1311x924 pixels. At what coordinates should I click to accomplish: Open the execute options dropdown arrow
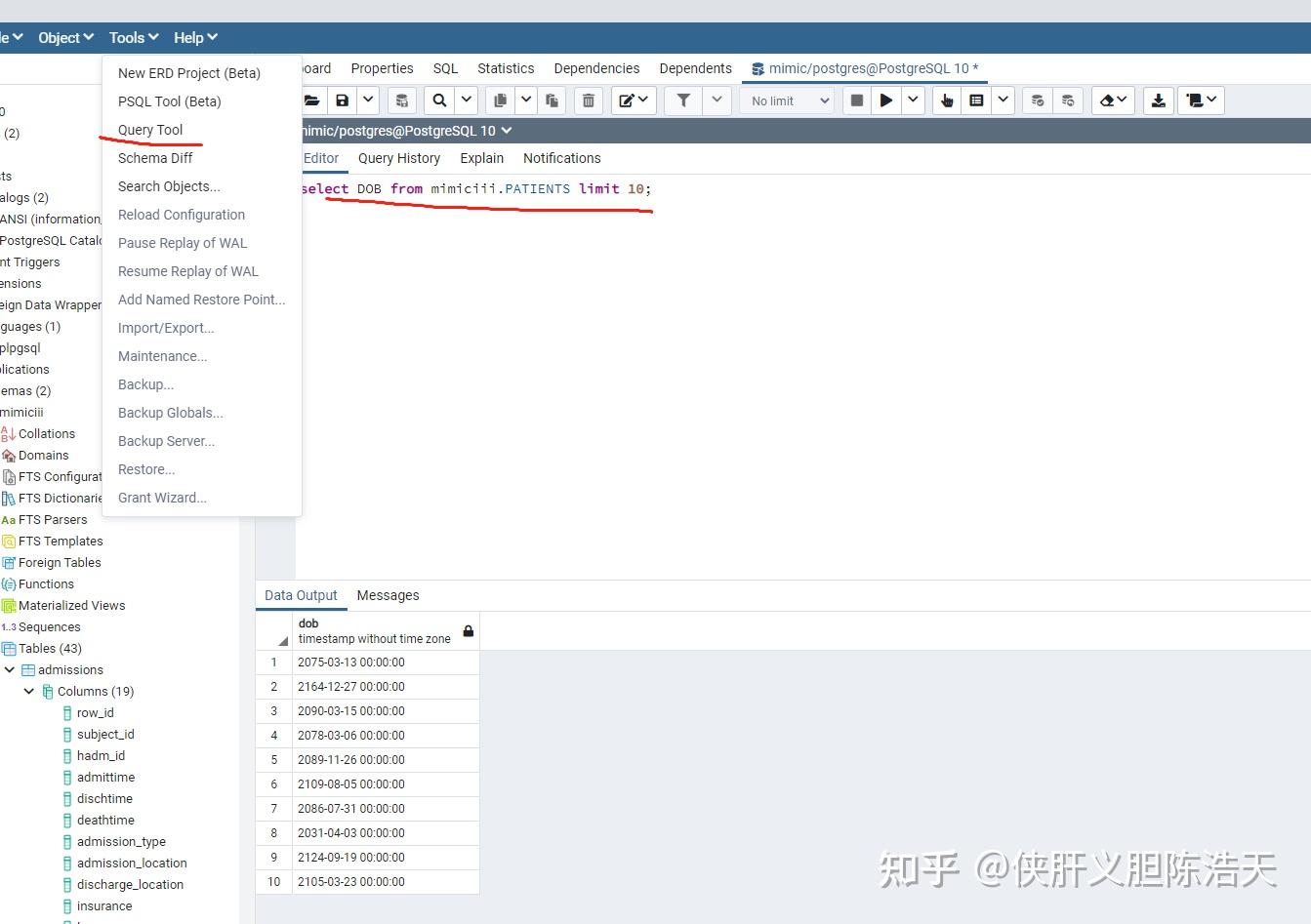click(913, 100)
